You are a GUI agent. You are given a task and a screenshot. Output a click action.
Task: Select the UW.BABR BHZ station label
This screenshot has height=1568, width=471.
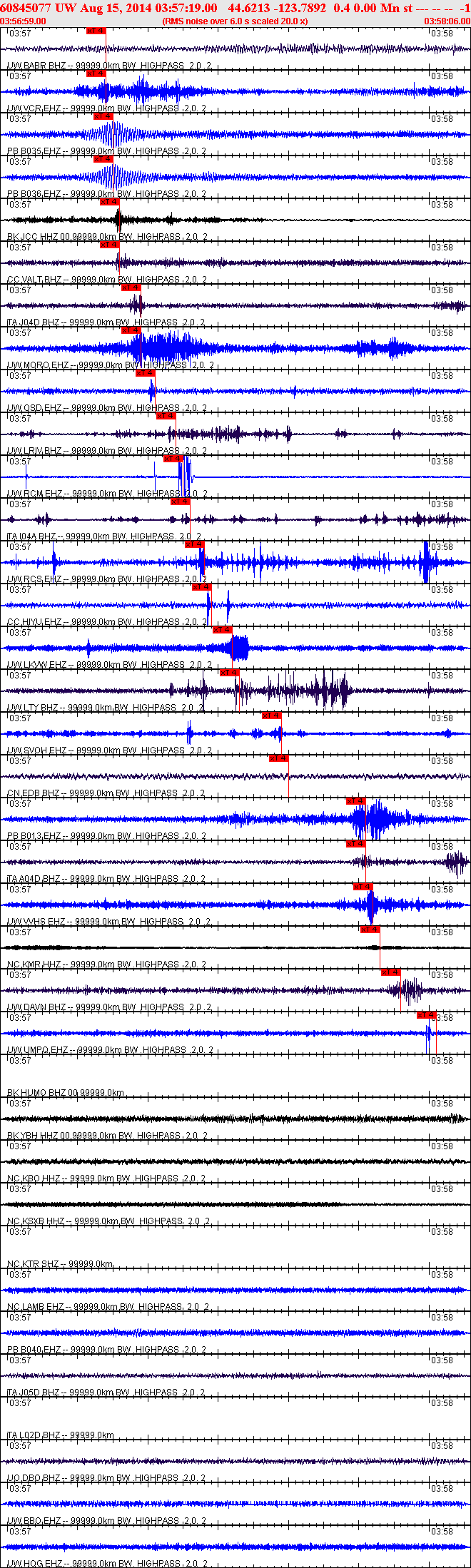(108, 66)
